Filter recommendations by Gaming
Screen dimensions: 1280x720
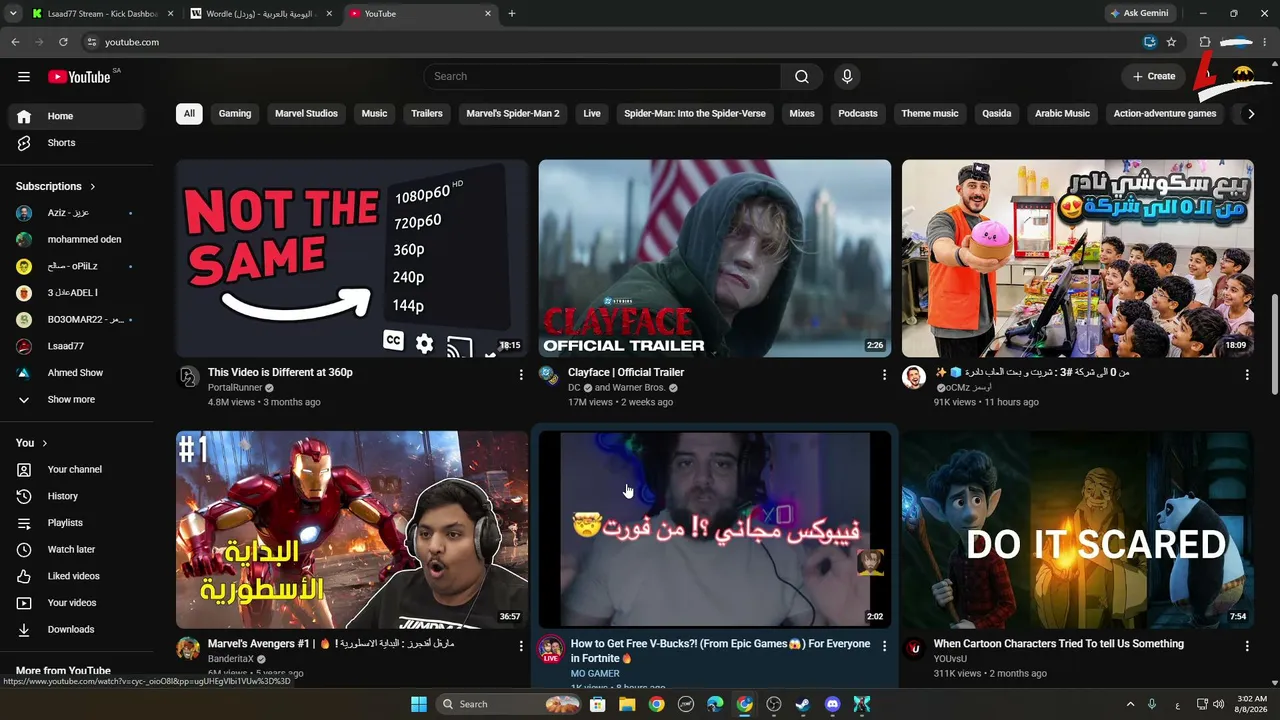pyautogui.click(x=235, y=114)
